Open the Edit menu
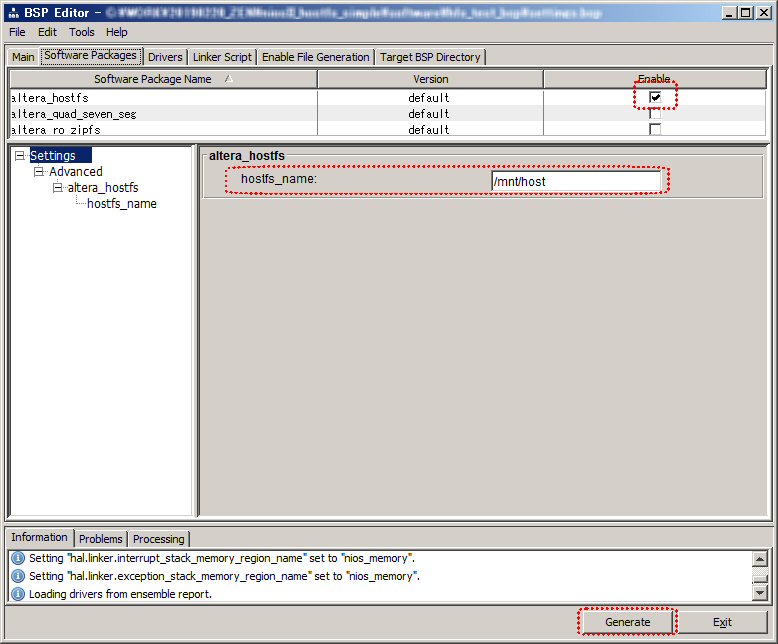 click(47, 32)
